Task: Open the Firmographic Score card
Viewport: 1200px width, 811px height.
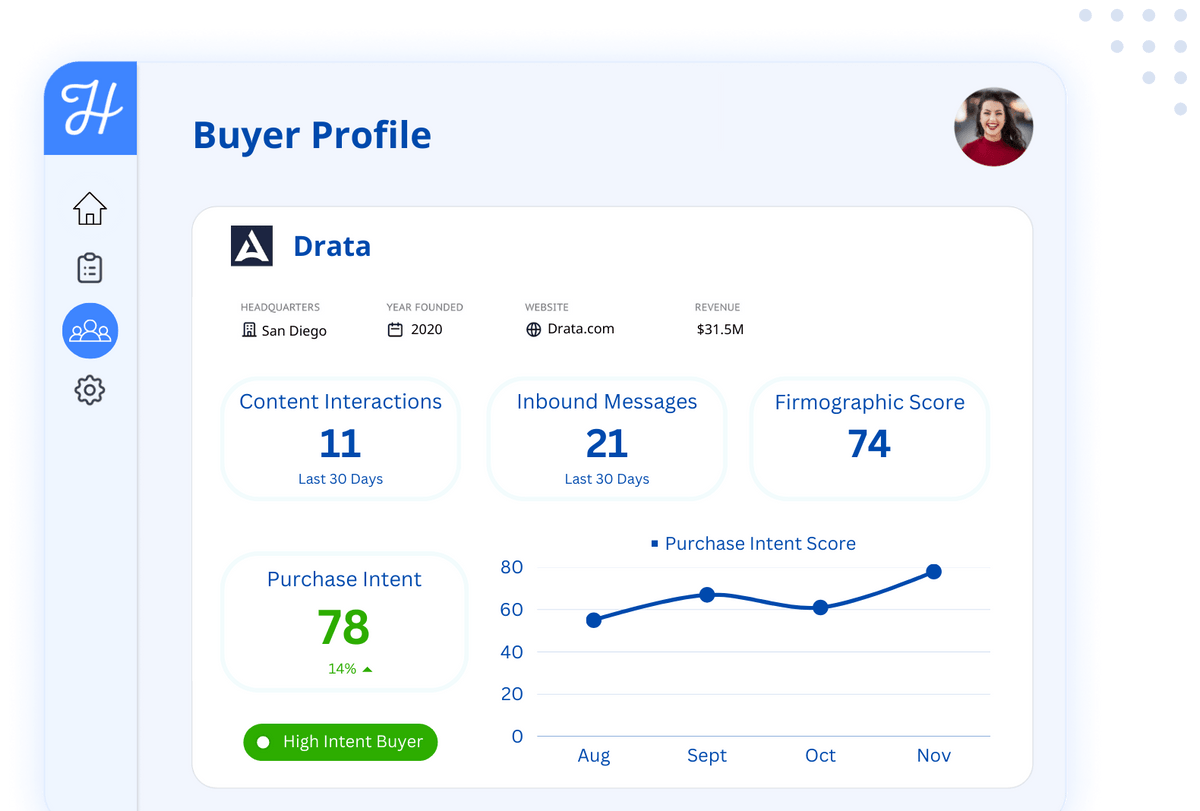Action: point(869,439)
